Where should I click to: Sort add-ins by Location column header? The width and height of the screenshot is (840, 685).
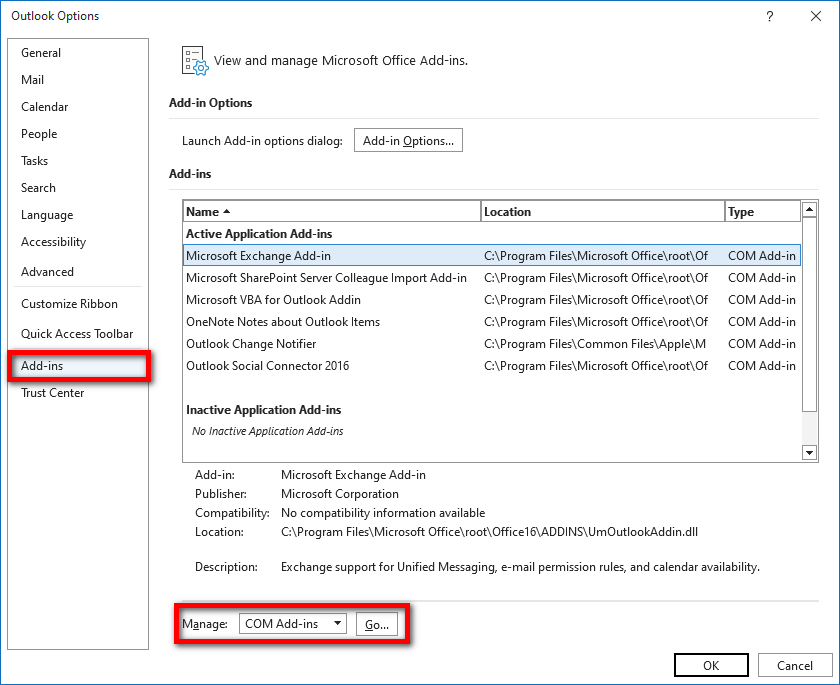(x=602, y=212)
